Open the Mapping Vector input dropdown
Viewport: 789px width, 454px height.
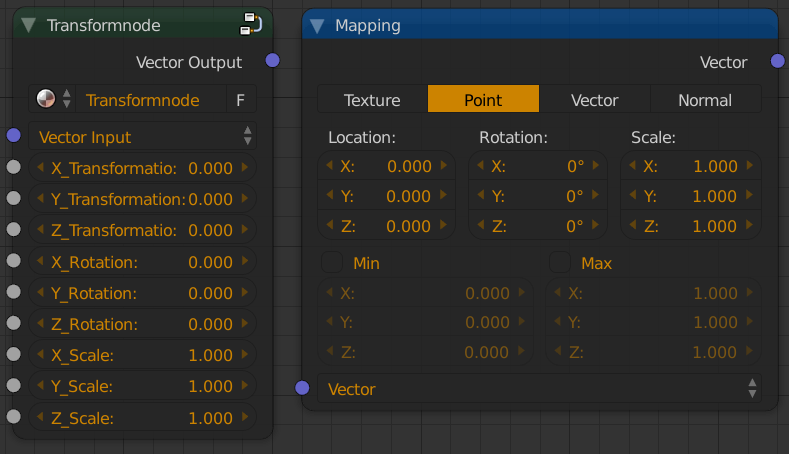[539, 388]
